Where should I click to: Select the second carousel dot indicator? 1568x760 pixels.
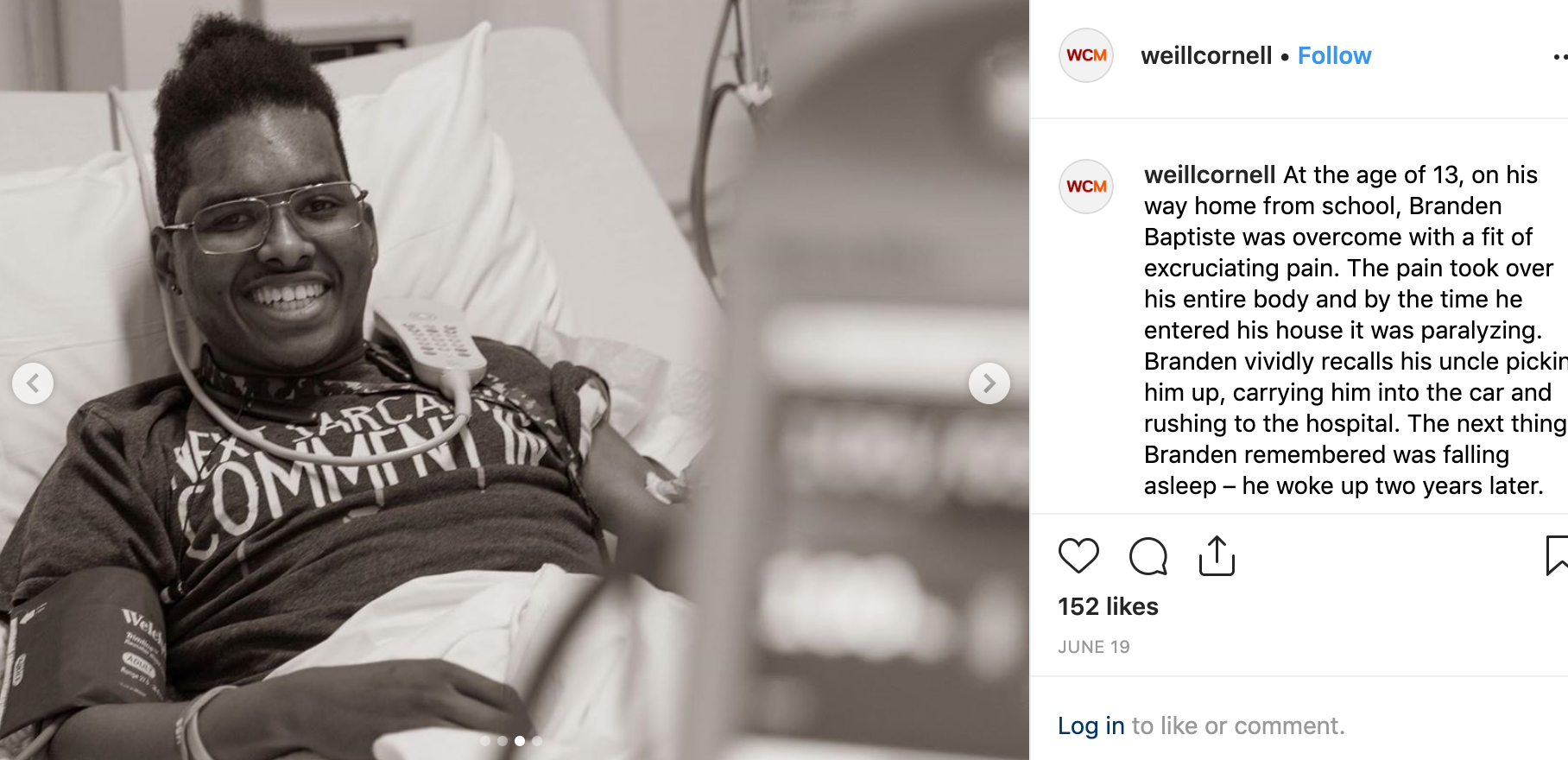click(503, 741)
